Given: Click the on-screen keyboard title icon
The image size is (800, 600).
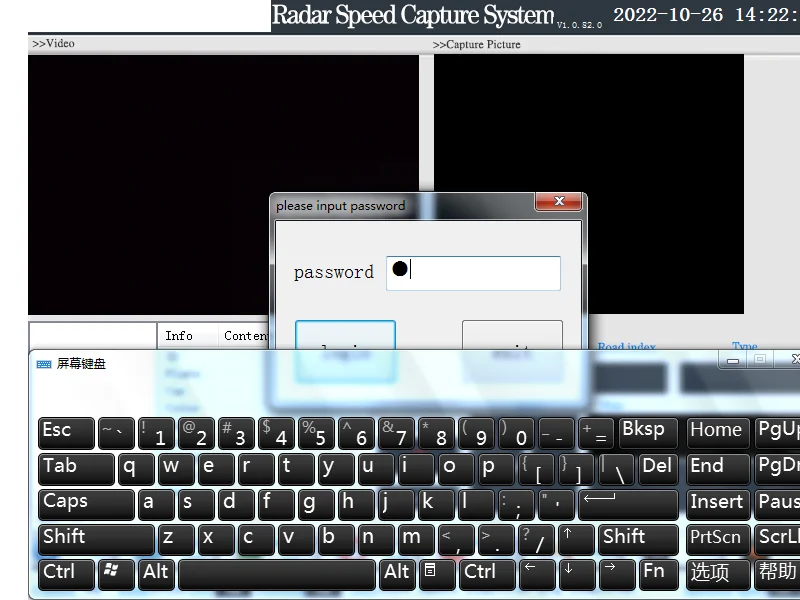Looking at the screenshot, I should [44, 364].
